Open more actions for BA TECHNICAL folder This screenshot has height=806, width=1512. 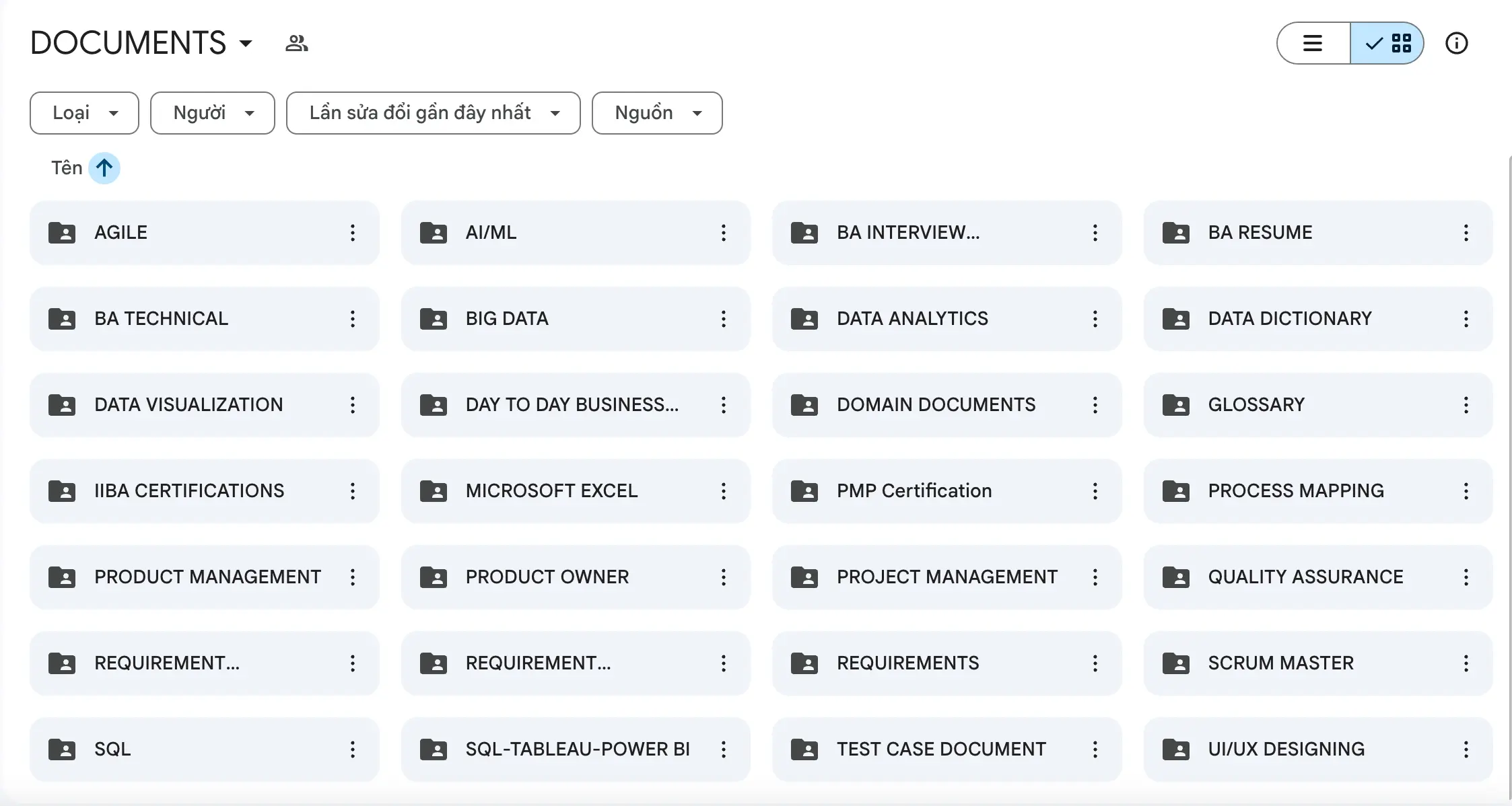[x=352, y=319]
